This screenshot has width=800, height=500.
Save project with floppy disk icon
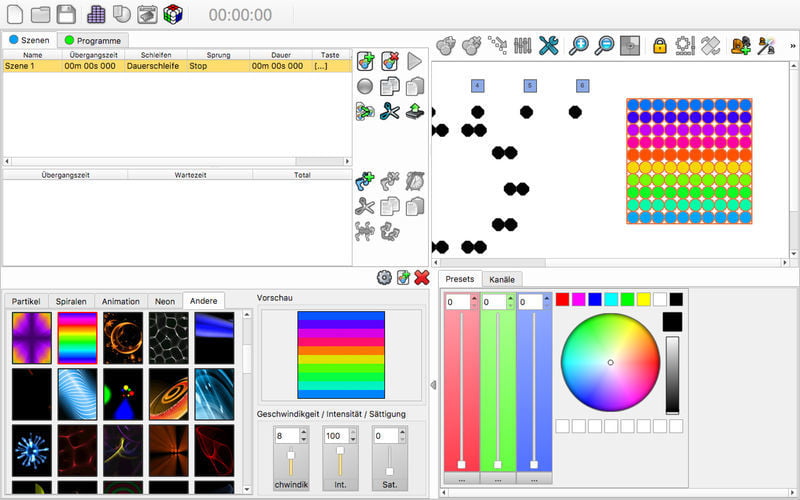[66, 14]
